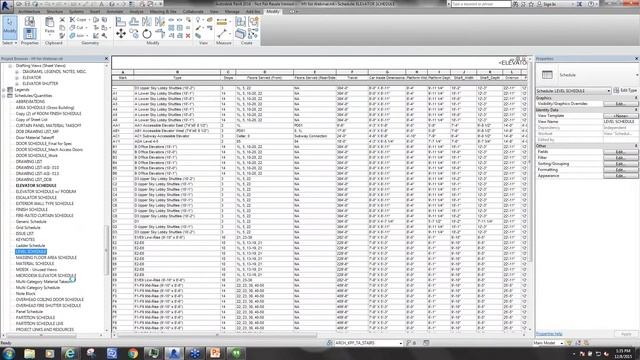
Task: Open Internet Explorer from the taskbar
Action: pos(70,353)
